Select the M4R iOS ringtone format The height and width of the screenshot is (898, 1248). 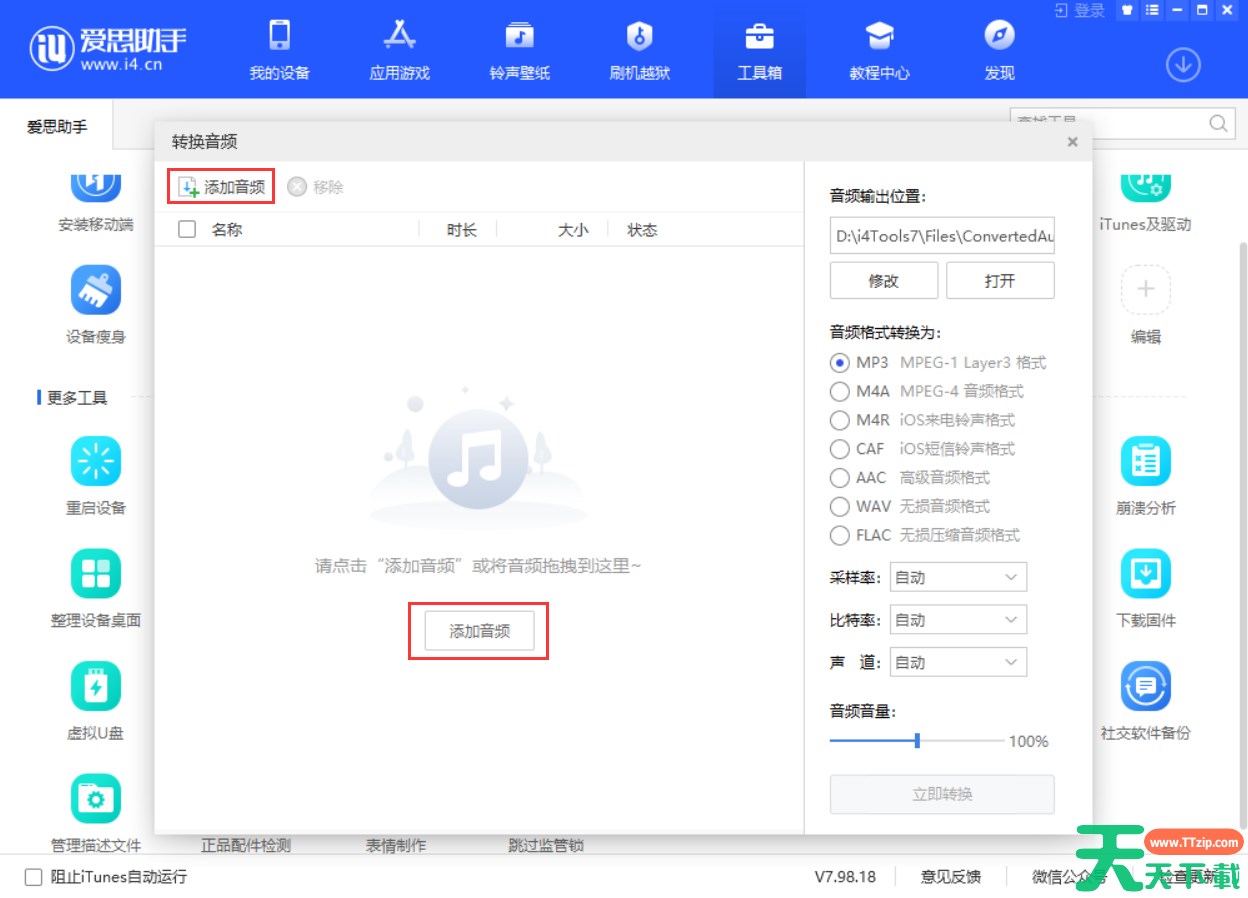pos(840,420)
